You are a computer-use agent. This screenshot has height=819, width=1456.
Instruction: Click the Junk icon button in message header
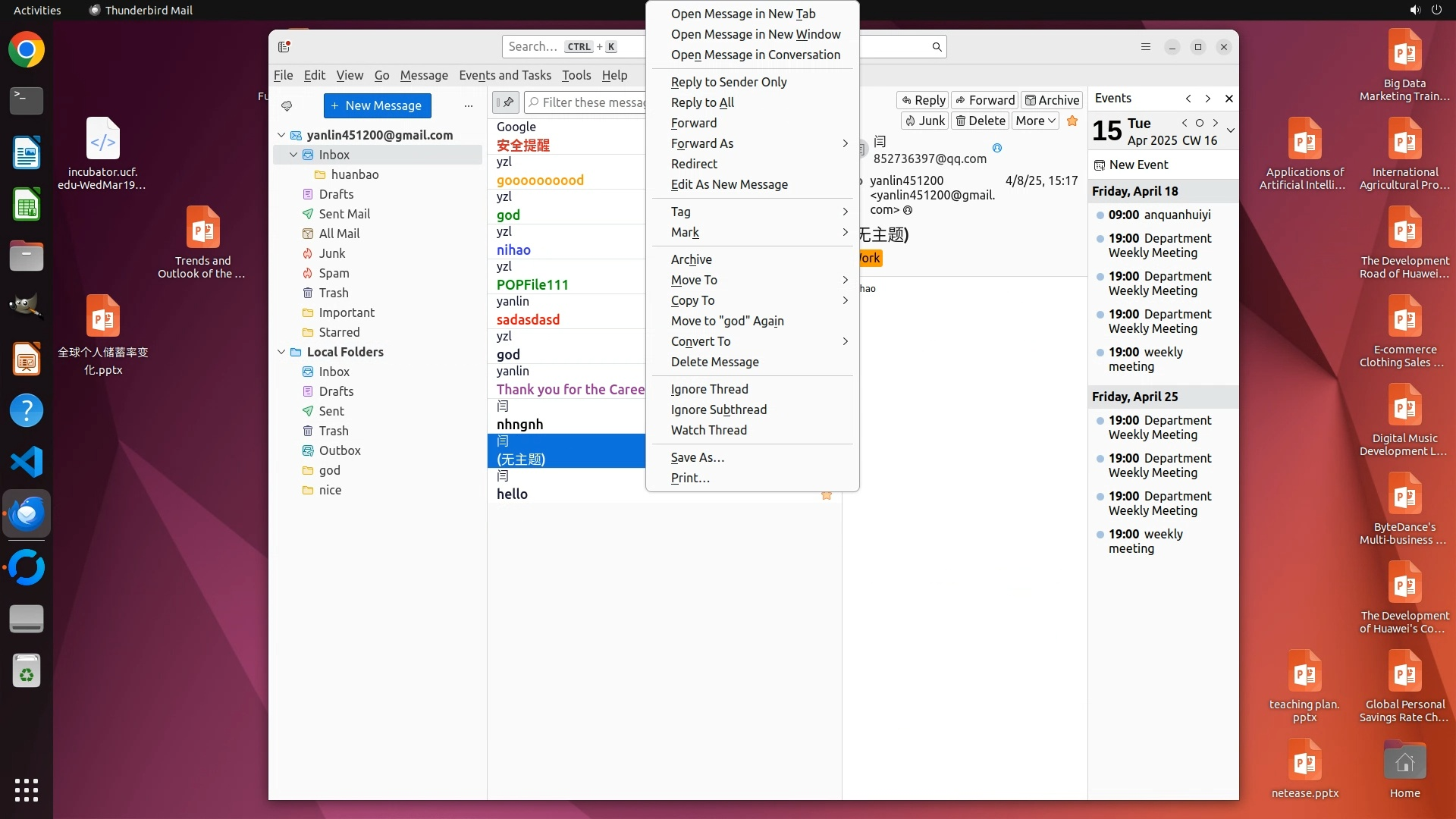[x=924, y=121]
